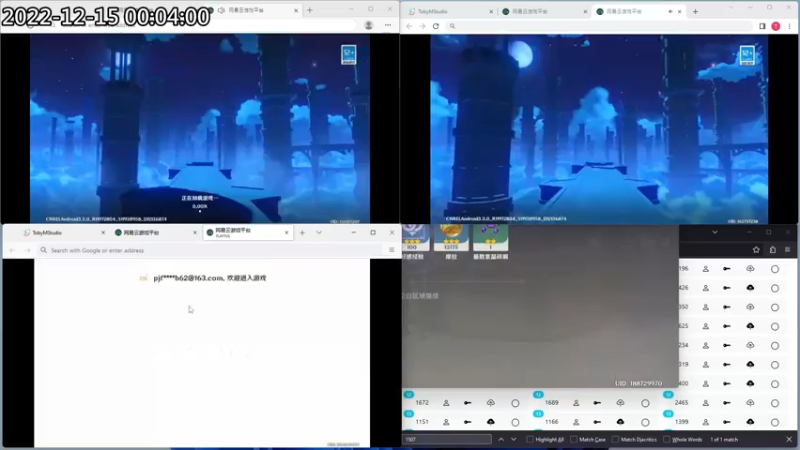Click the side panel icon in the top-right browser
Viewport: 800px width, 450px height.
(762, 26)
